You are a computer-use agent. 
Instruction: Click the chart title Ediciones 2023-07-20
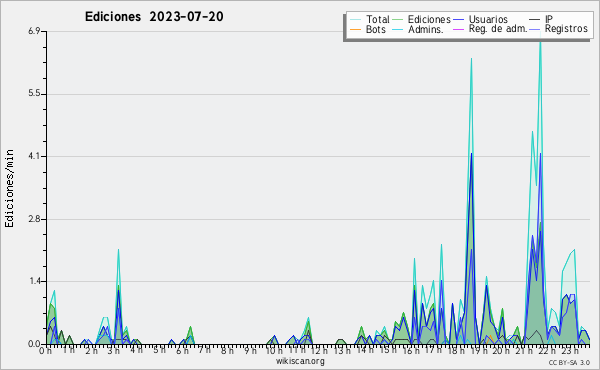(154, 17)
